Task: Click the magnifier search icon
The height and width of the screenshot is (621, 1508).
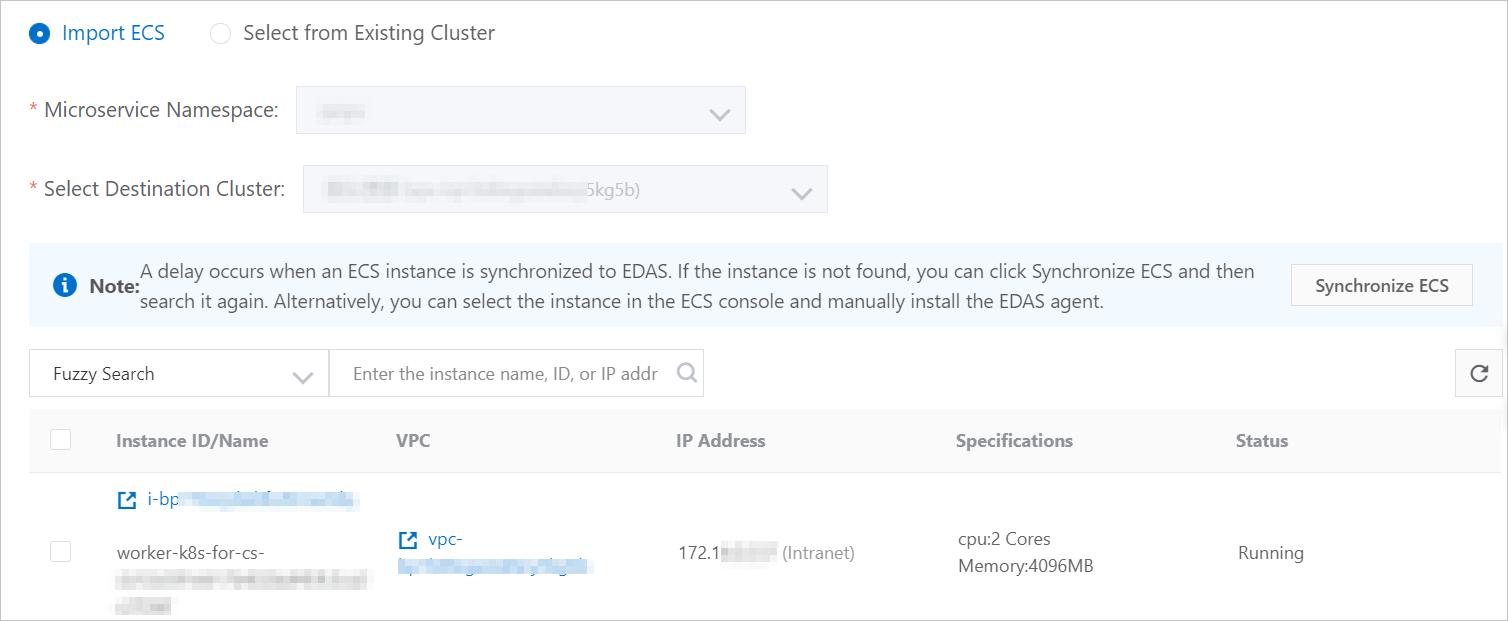Action: point(687,373)
